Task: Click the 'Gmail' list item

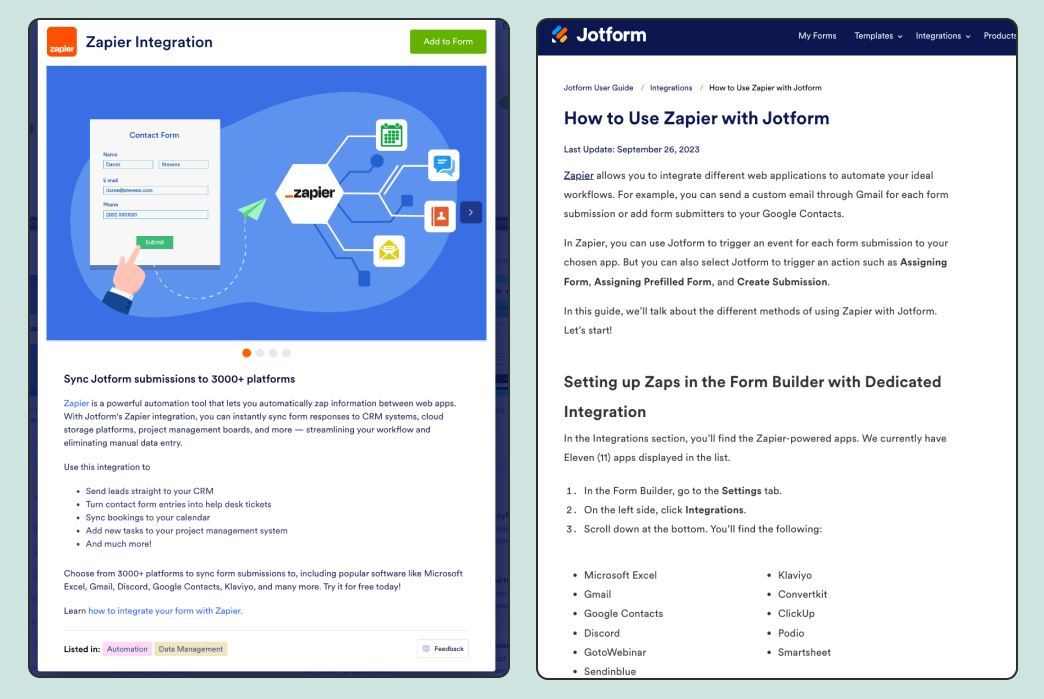Action: coord(597,594)
